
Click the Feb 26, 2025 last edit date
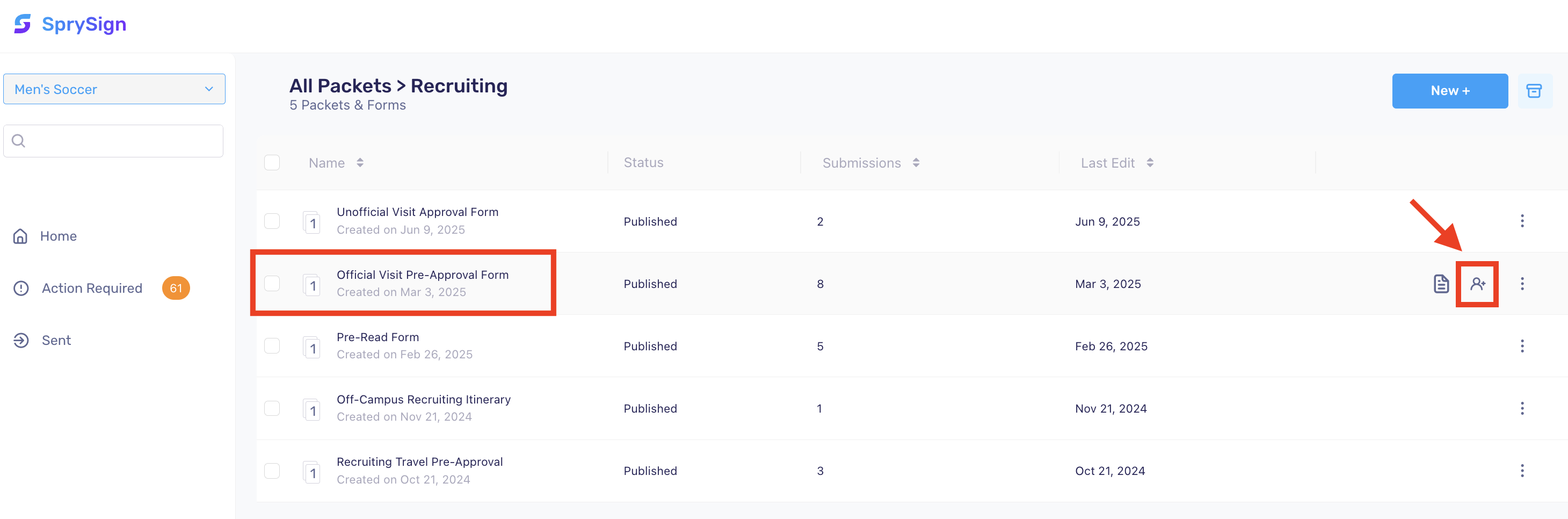[x=1111, y=346]
